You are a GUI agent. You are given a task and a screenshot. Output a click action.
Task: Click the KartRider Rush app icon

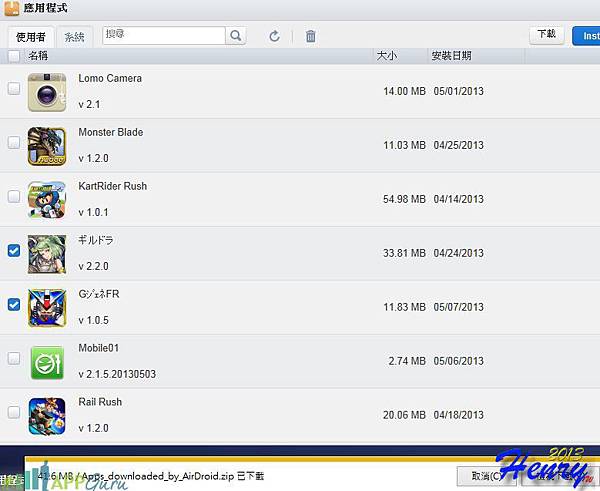47,200
